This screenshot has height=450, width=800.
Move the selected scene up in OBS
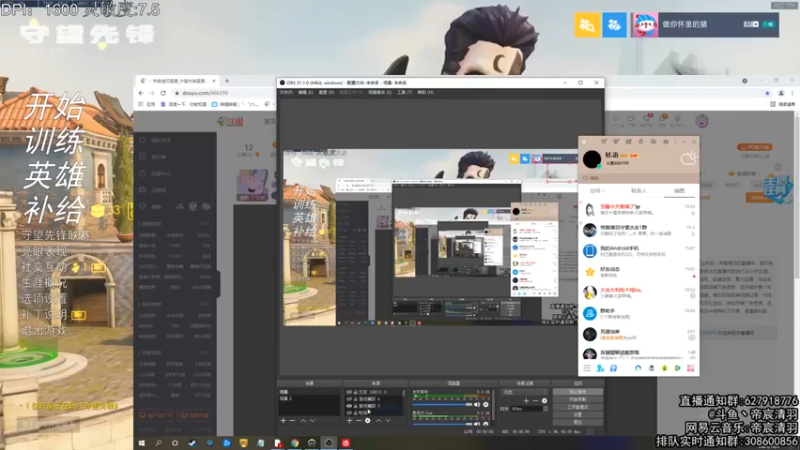[x=303, y=420]
